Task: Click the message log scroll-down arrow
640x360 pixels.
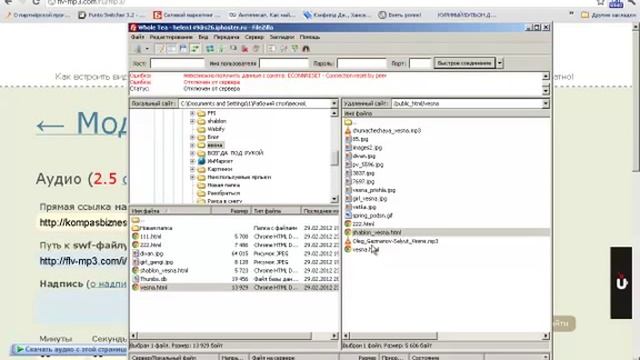Action: point(546,91)
